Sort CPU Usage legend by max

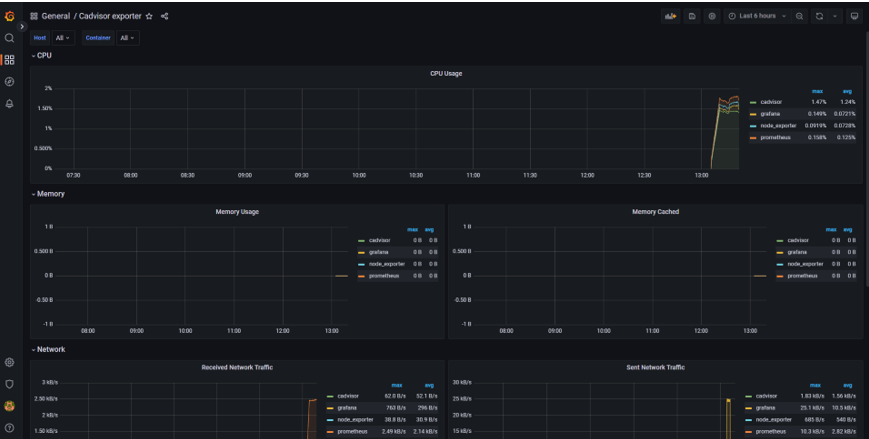pyautogui.click(x=817, y=91)
